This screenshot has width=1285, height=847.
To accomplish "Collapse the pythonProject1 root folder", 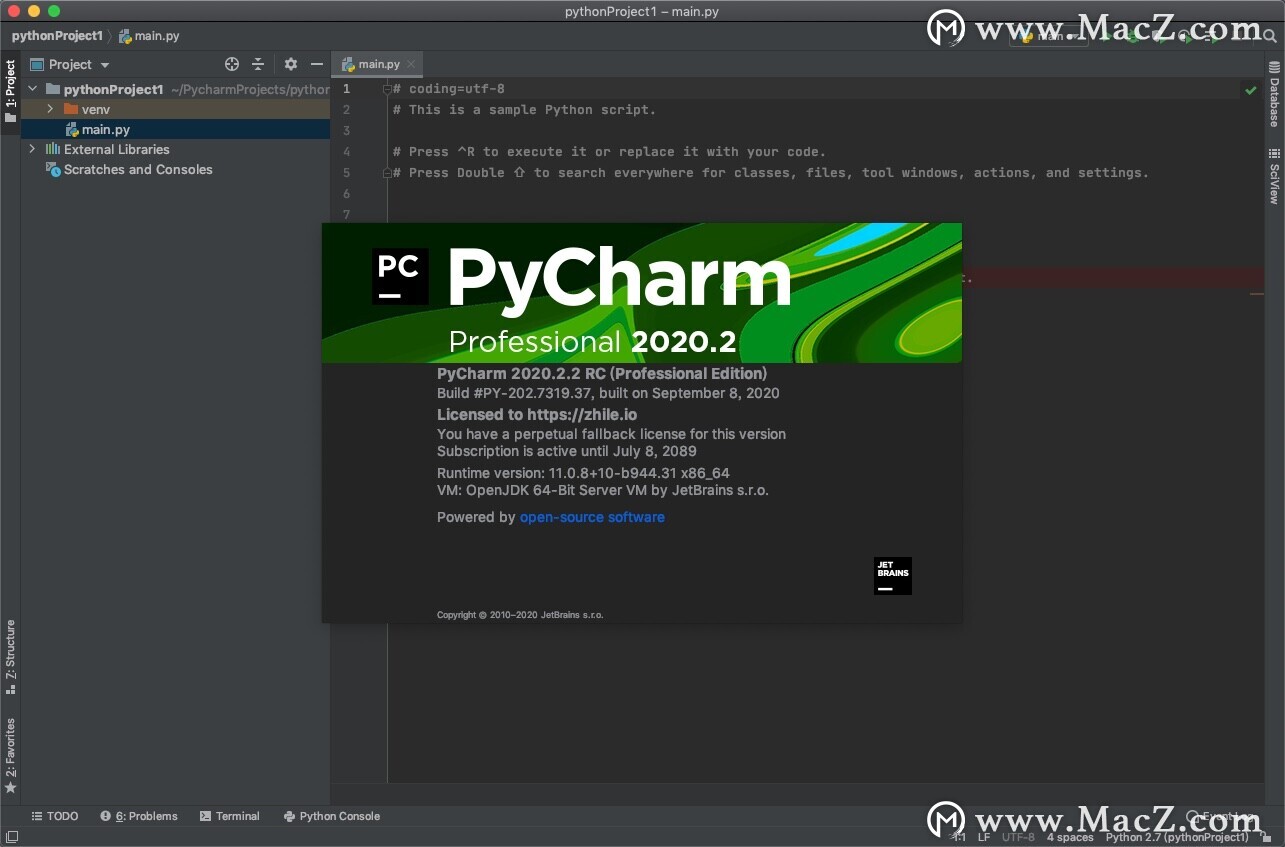I will 32,89.
